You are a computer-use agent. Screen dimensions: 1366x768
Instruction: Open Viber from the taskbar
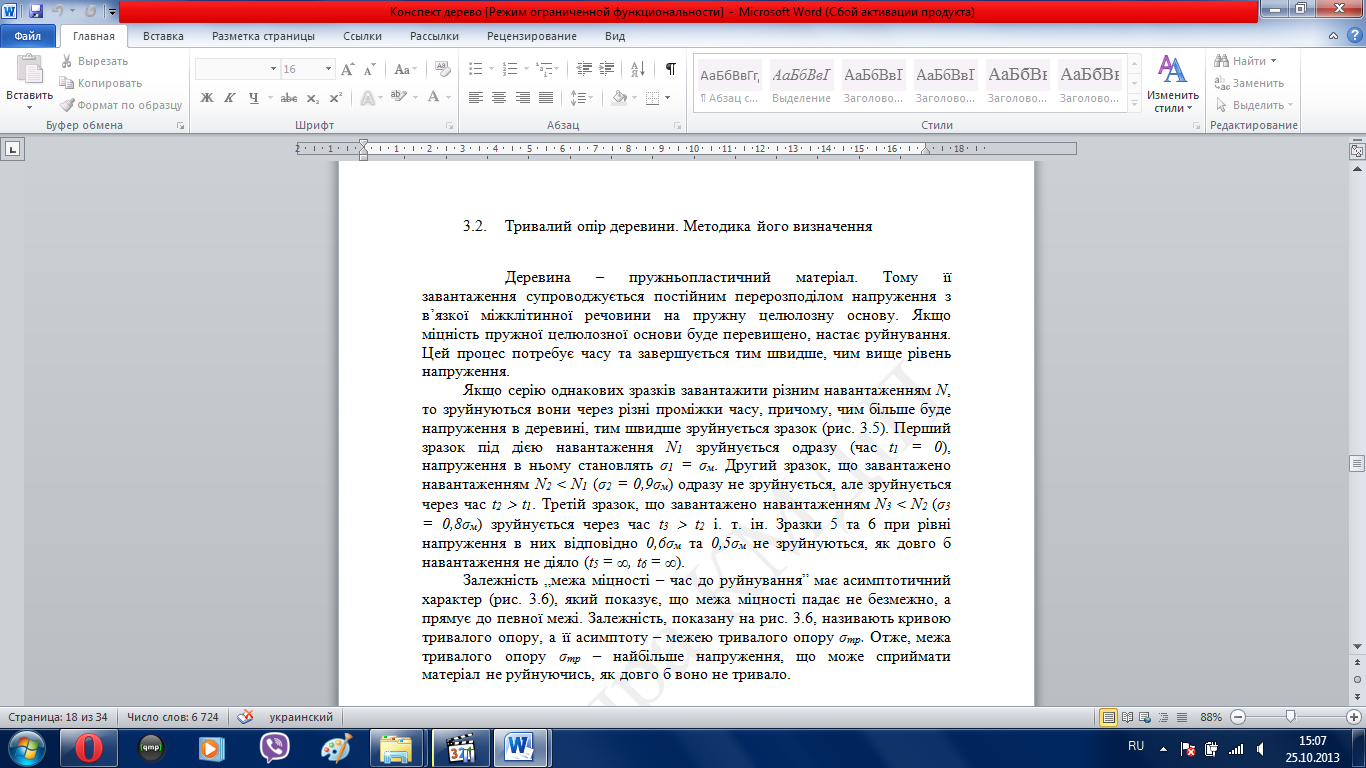(x=275, y=747)
